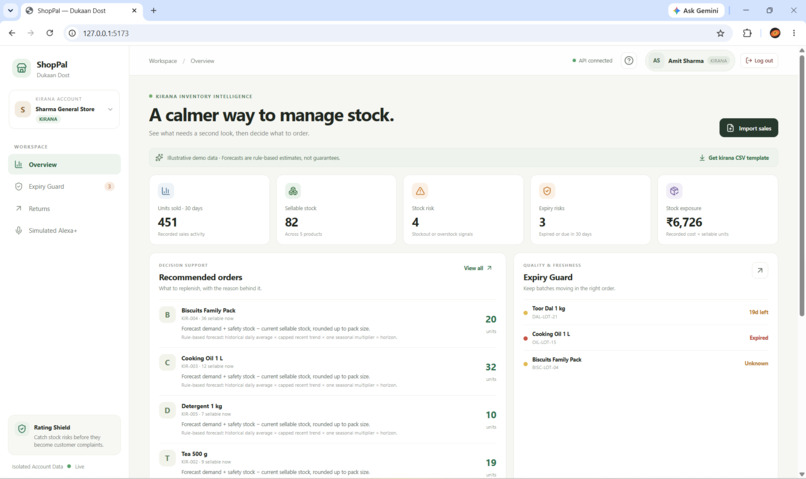Click the ₹6,726 stock exposure value
Screen dimensions: 806x479
pyautogui.click(x=684, y=223)
